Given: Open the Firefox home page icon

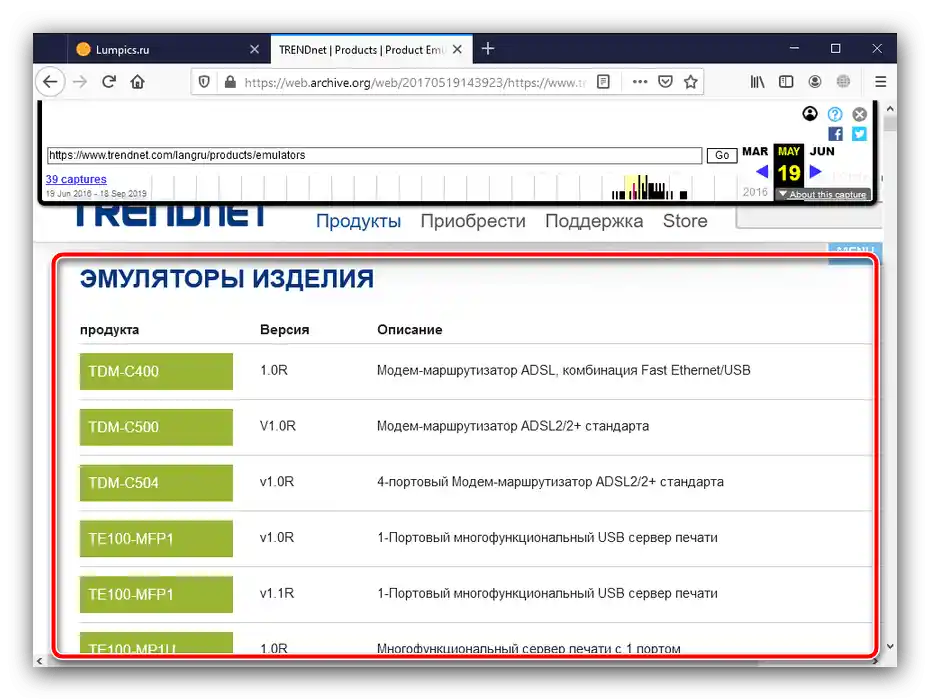Looking at the screenshot, I should (138, 82).
